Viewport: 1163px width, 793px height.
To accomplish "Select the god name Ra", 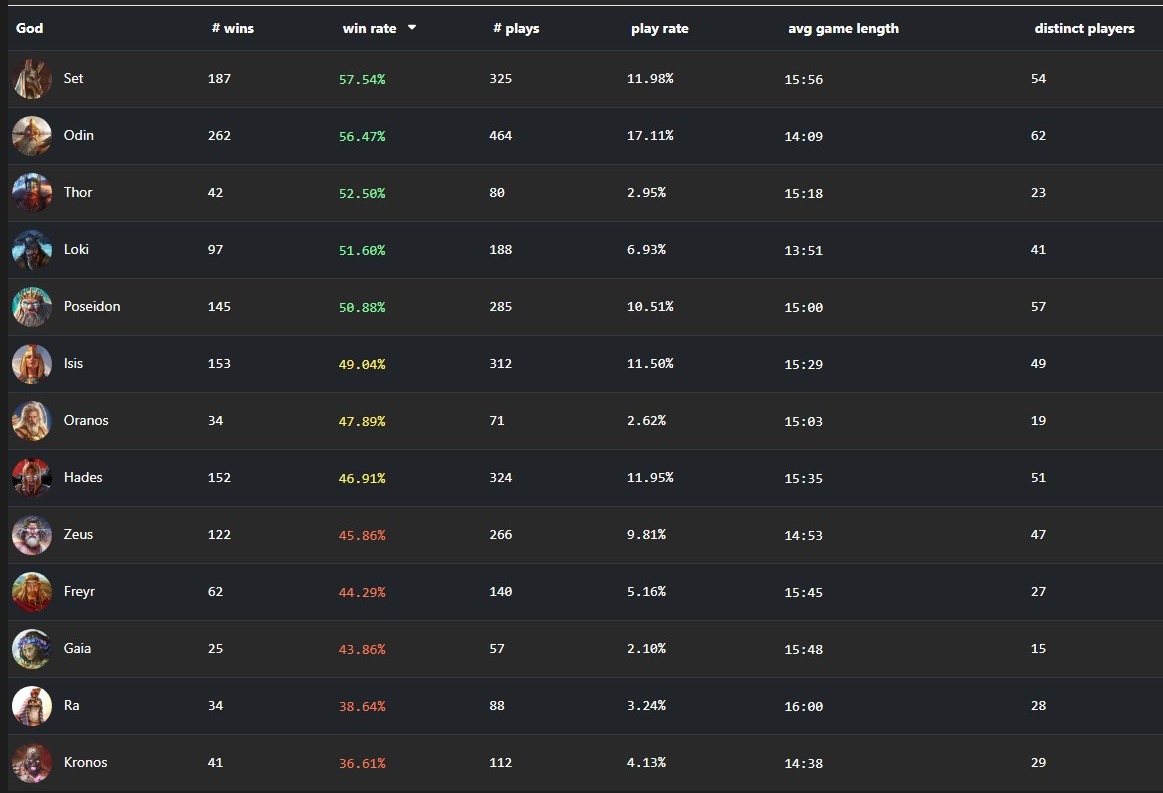I will [71, 705].
